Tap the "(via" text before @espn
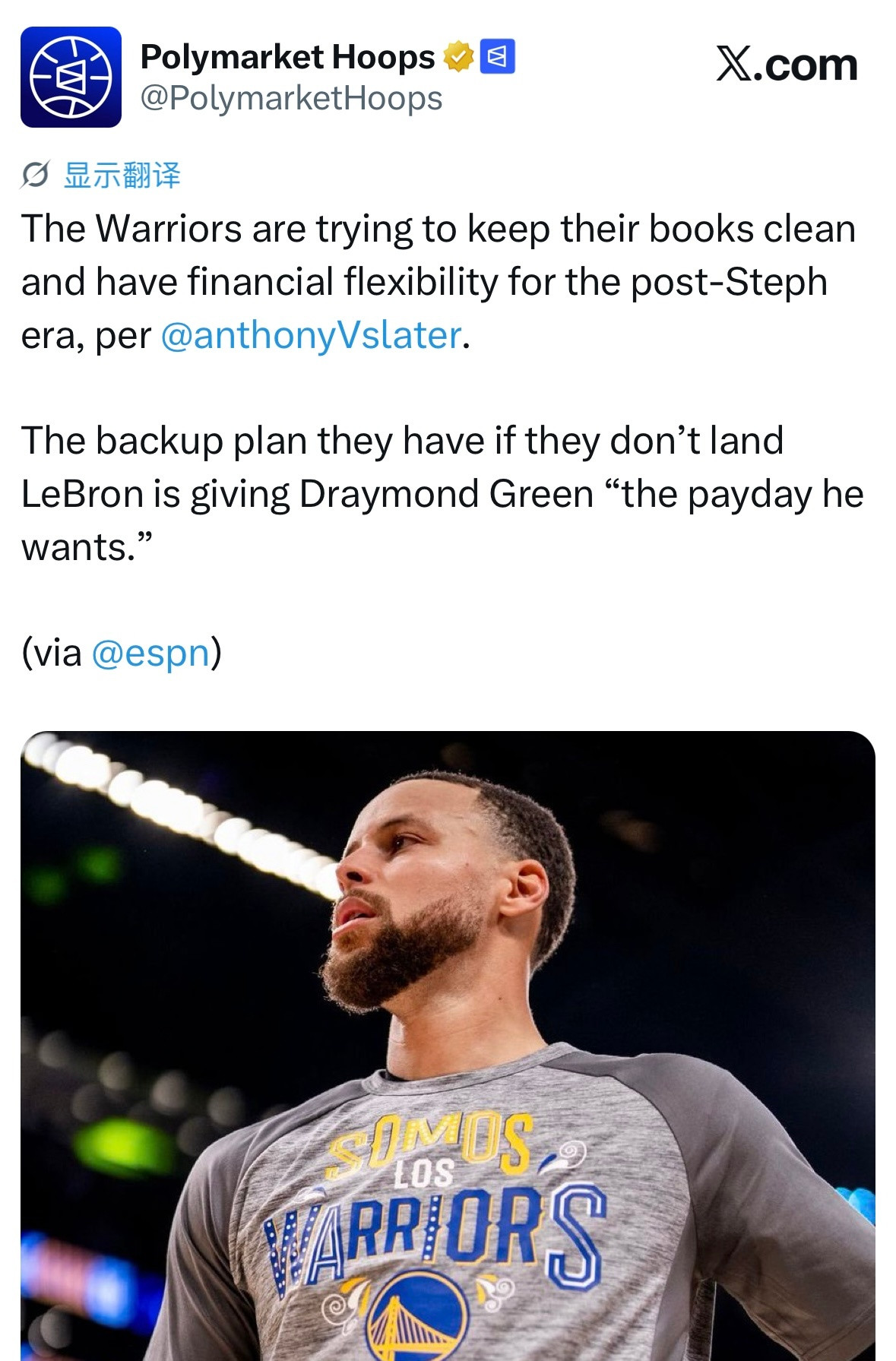The image size is (896, 1361). pyautogui.click(x=52, y=653)
